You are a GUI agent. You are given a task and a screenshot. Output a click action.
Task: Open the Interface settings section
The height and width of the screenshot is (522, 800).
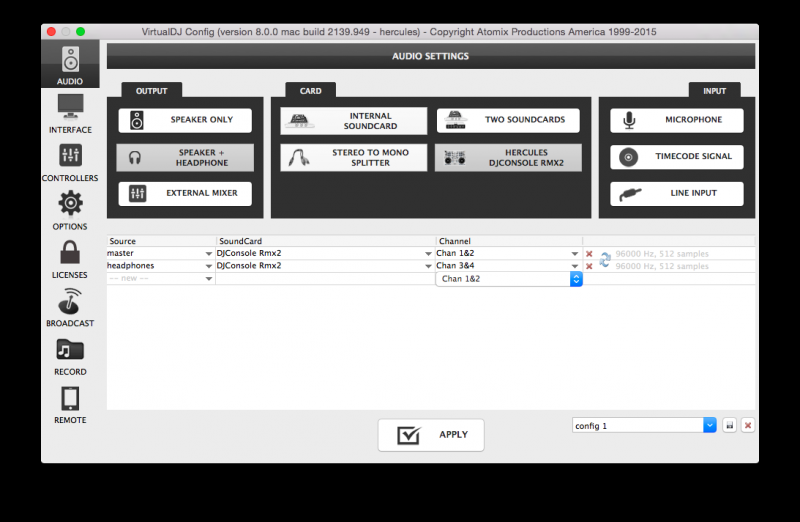pos(70,112)
